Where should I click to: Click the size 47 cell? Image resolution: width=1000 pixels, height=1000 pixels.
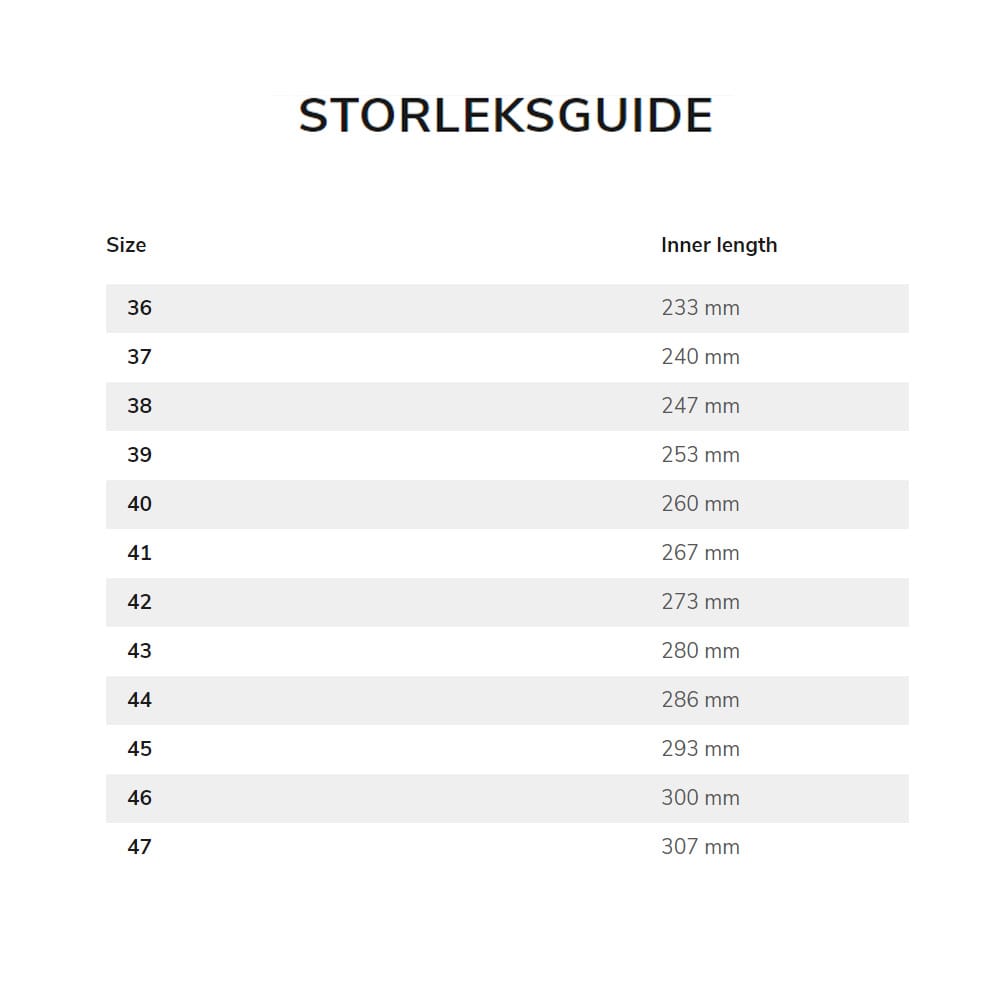pyautogui.click(x=140, y=847)
